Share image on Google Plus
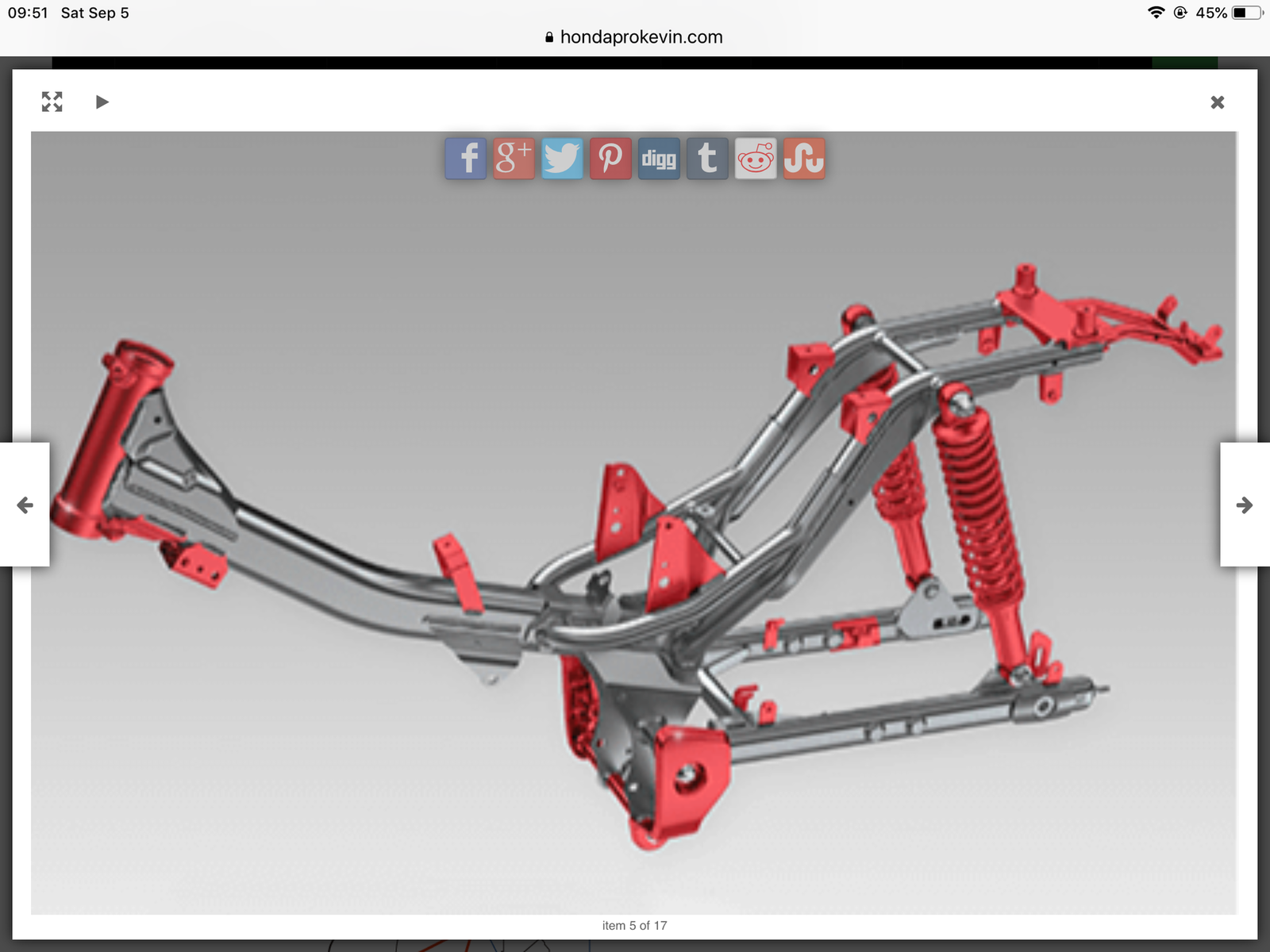 [514, 159]
